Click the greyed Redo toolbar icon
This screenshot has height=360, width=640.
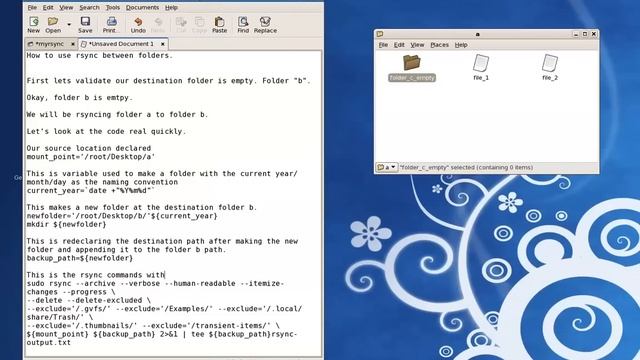tap(158, 24)
